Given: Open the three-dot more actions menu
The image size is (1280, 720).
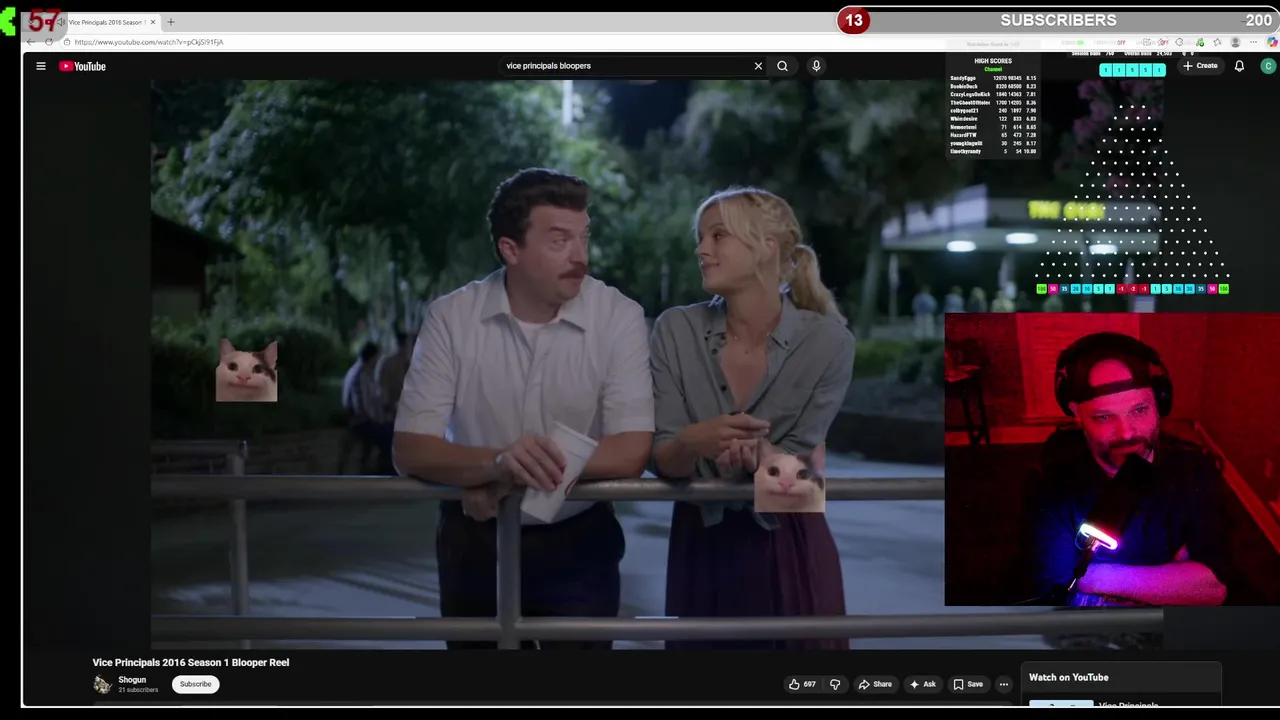Looking at the screenshot, I should [1004, 684].
